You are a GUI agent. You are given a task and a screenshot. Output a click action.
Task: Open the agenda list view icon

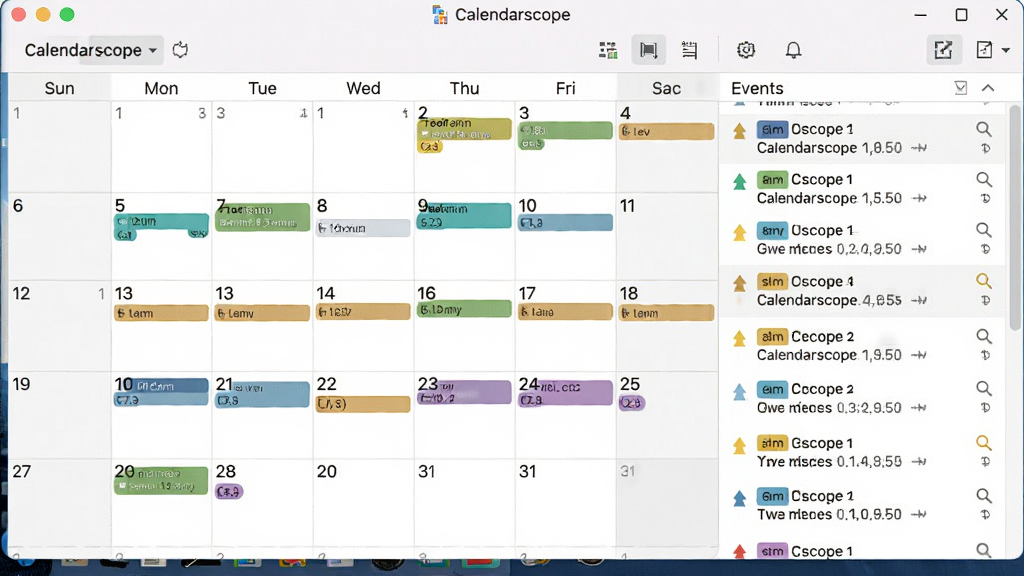pyautogui.click(x=689, y=50)
